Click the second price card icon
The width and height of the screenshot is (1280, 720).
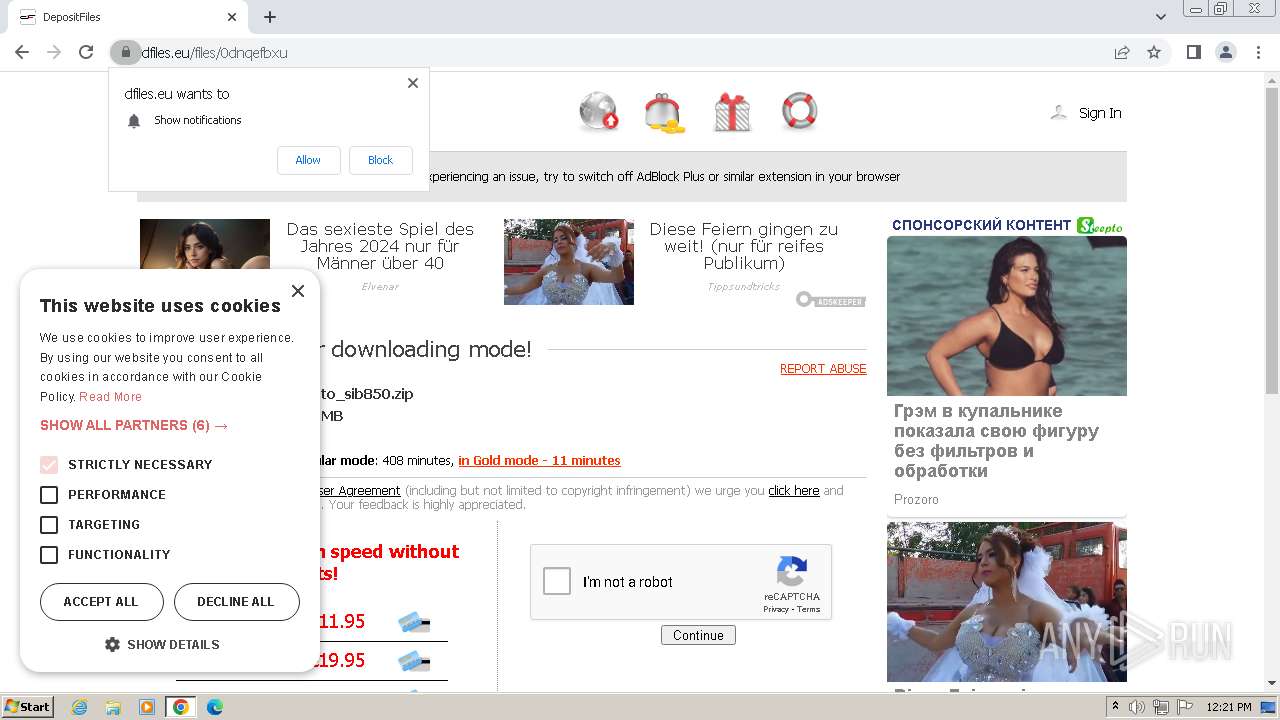pyautogui.click(x=413, y=661)
